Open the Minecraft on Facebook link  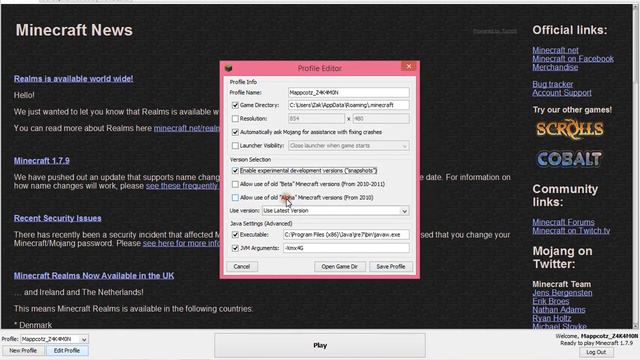(573, 59)
